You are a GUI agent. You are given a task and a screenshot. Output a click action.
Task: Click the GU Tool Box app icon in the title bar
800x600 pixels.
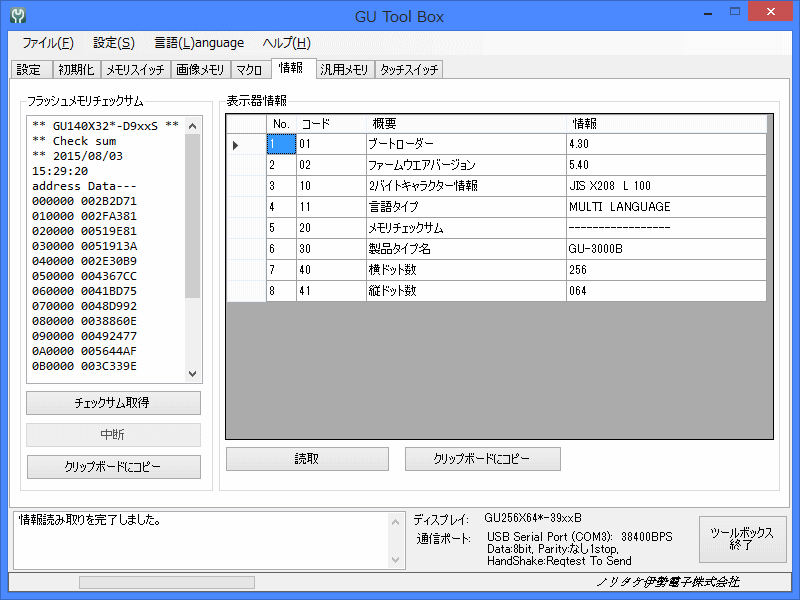18,16
